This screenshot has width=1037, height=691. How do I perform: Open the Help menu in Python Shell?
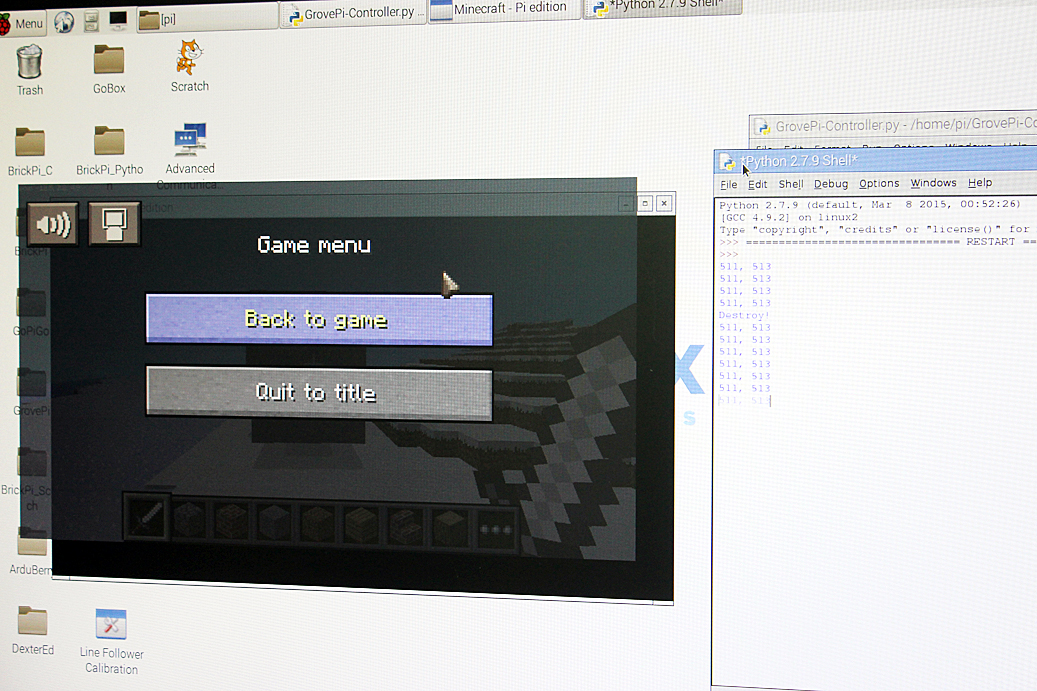979,182
